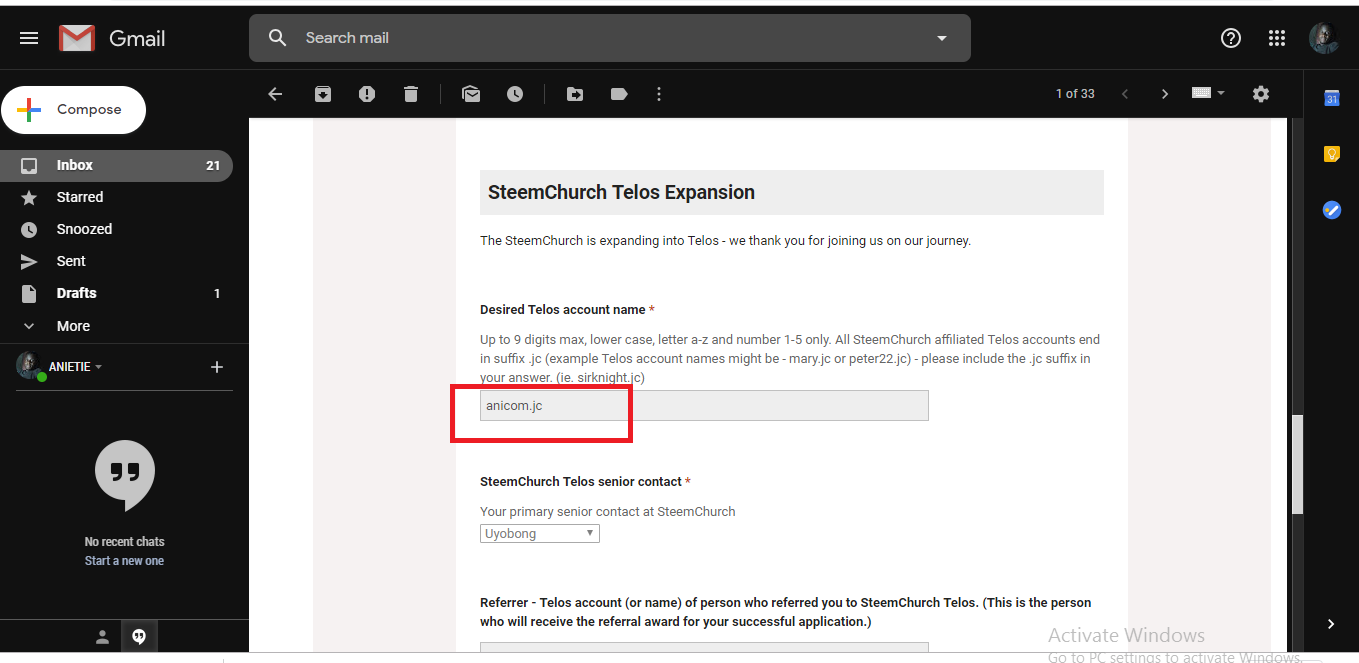Expand the search options dropdown arrow
The height and width of the screenshot is (663, 1359).
[x=941, y=38]
